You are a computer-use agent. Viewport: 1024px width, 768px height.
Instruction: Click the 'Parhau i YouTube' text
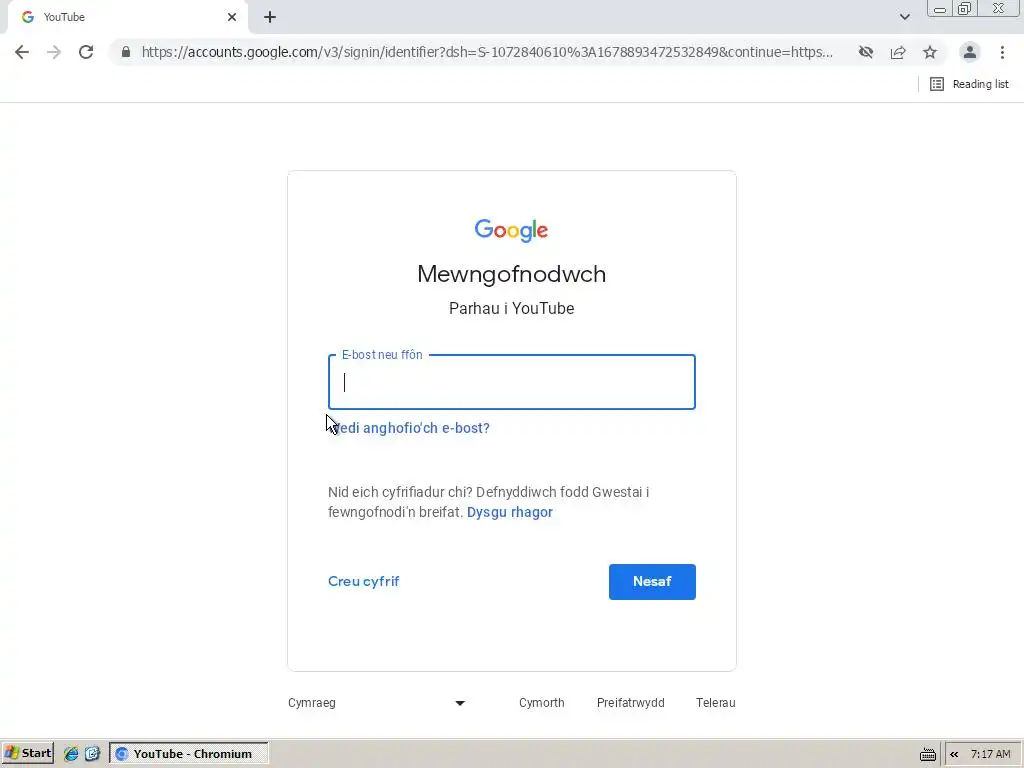511,308
